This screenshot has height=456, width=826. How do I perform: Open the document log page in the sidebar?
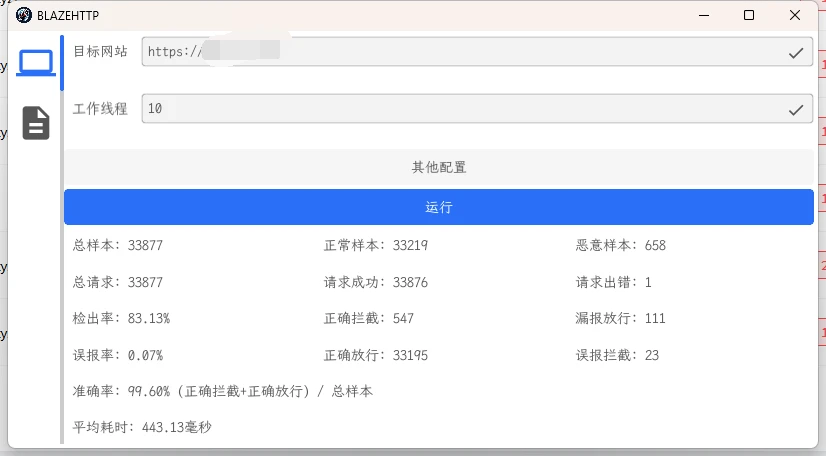(36, 122)
